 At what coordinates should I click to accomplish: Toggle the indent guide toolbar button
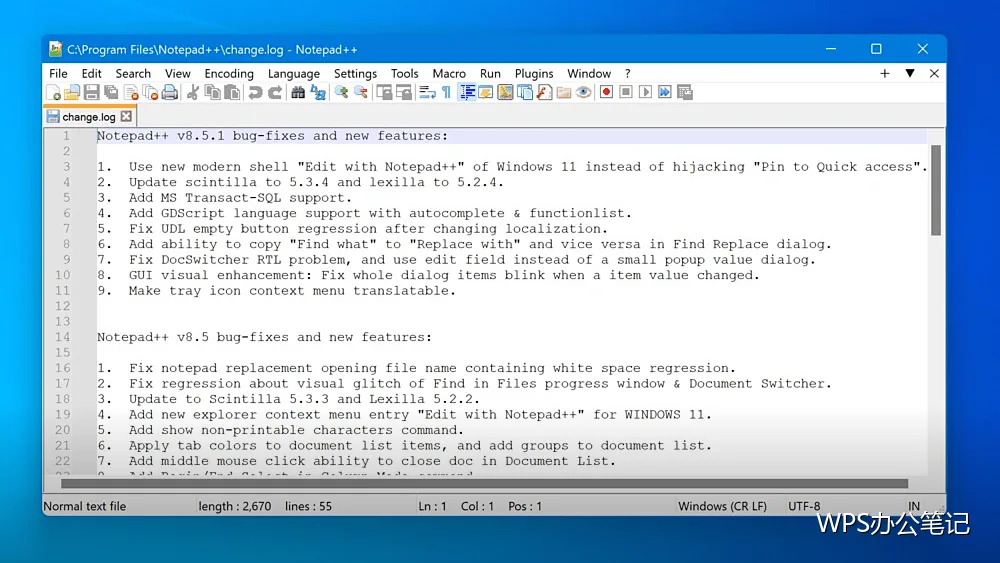(467, 92)
